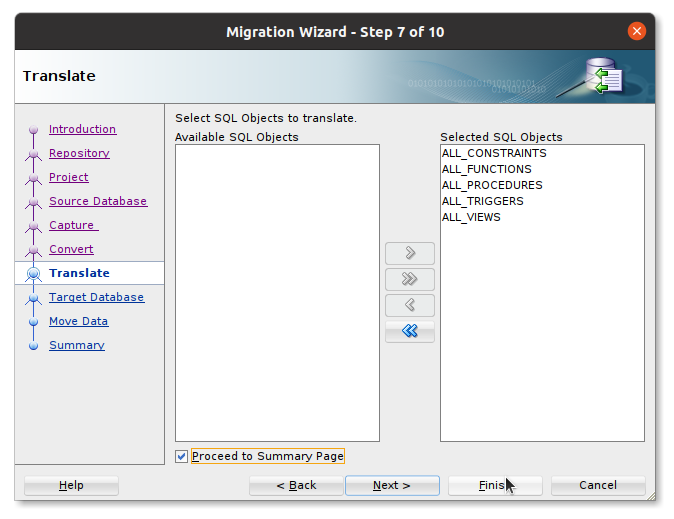Select the Translate step

[79, 273]
